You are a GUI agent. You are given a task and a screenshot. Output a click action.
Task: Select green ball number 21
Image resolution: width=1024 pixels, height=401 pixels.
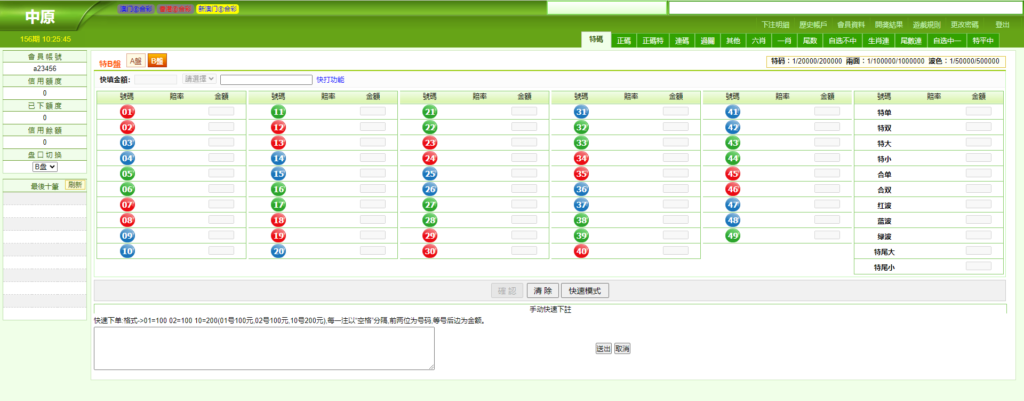click(430, 112)
